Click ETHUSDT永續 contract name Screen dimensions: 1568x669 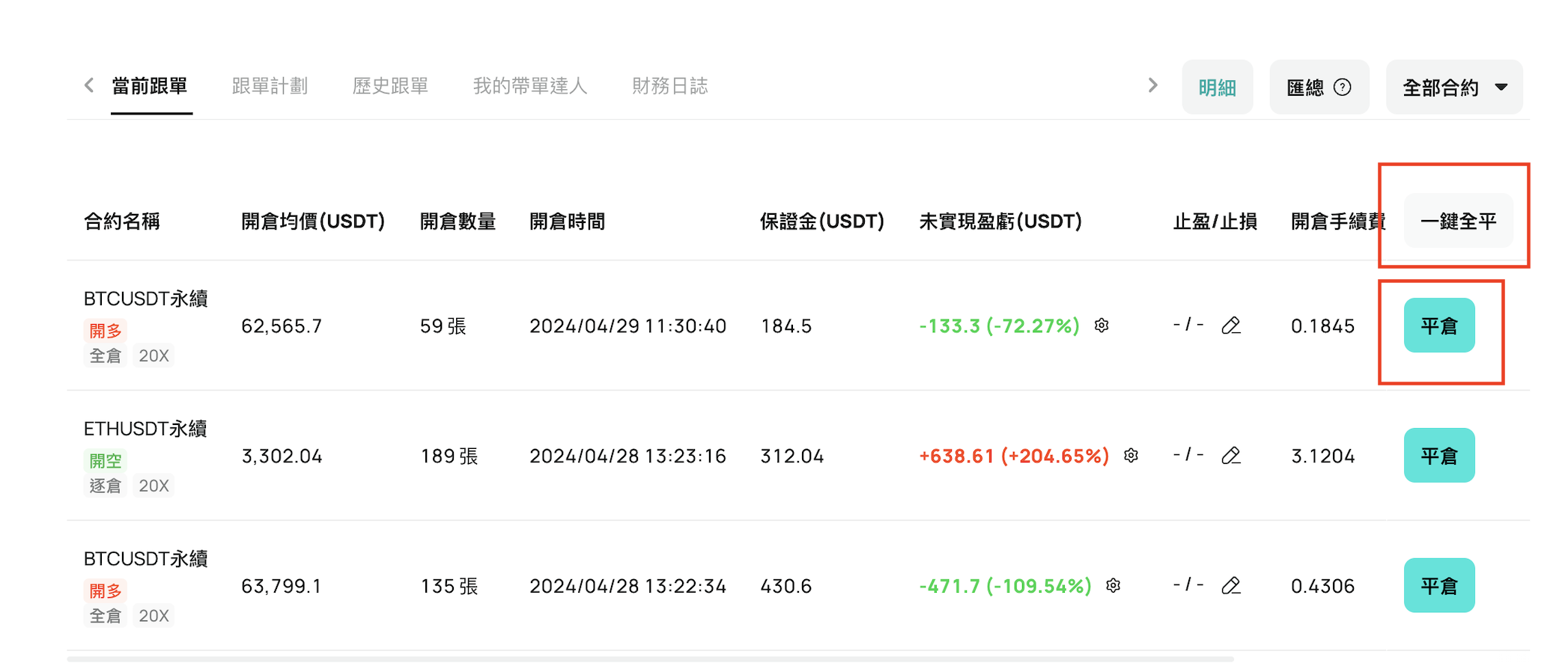pyautogui.click(x=145, y=429)
